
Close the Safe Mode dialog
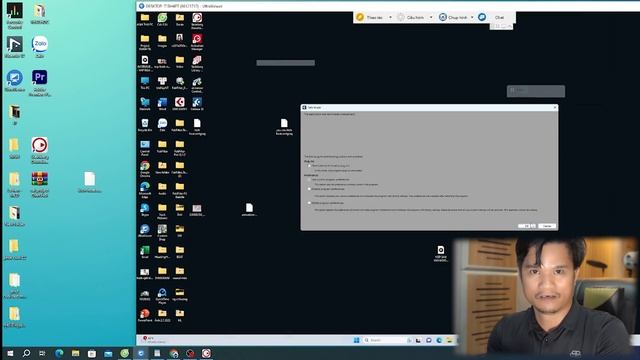555,107
